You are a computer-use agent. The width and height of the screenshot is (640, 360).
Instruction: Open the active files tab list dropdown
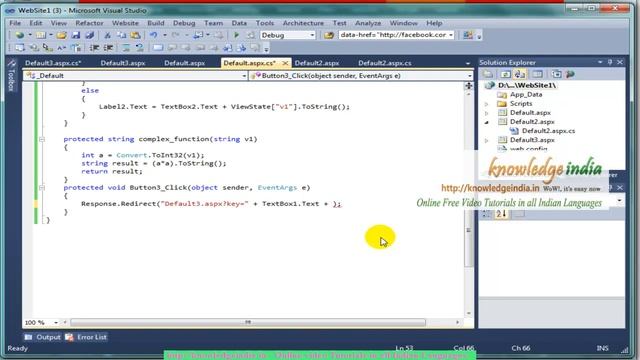click(468, 63)
